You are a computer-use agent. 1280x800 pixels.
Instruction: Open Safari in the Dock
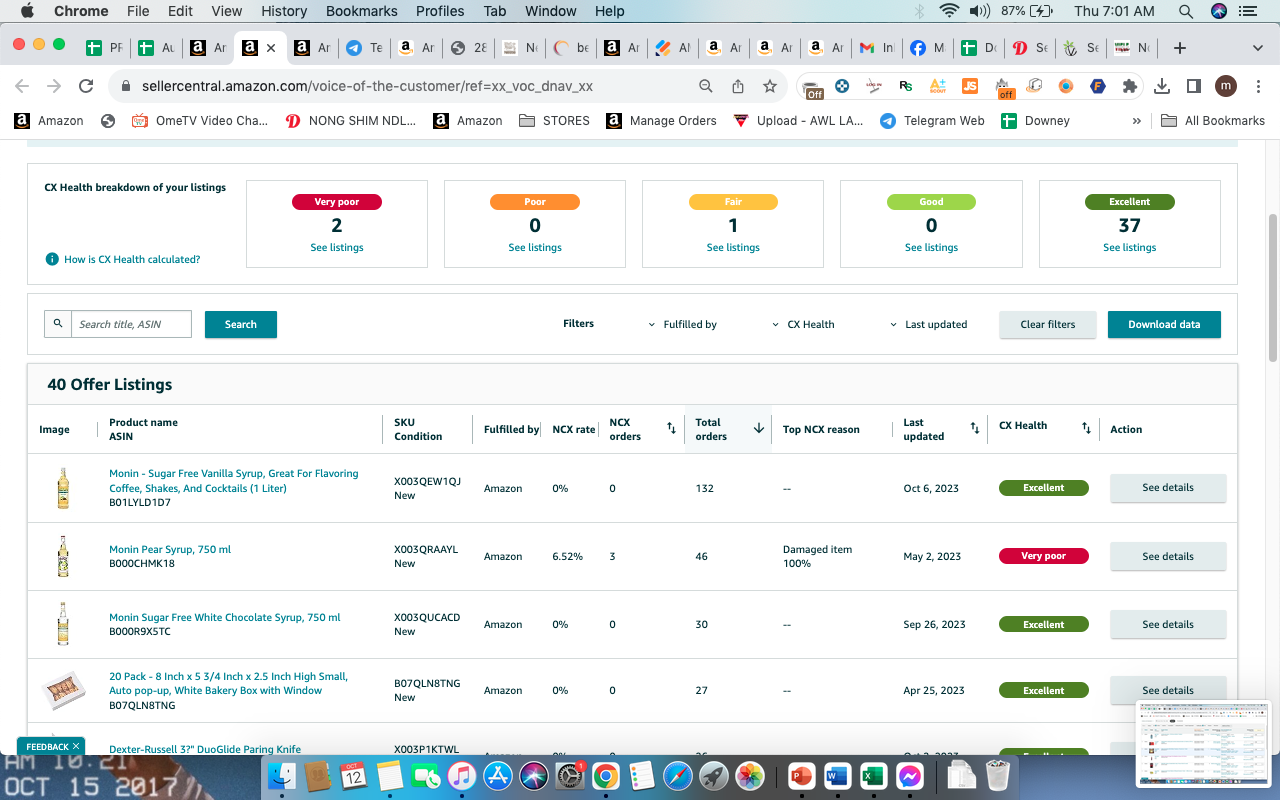click(x=677, y=775)
